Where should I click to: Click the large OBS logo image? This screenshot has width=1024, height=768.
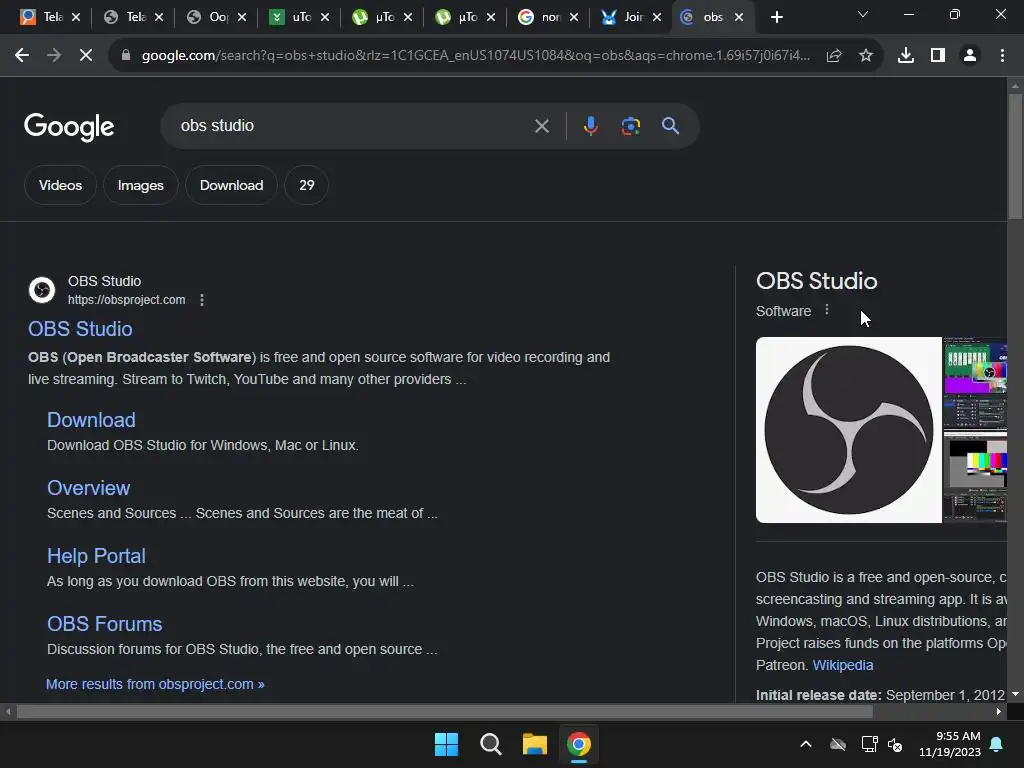848,430
